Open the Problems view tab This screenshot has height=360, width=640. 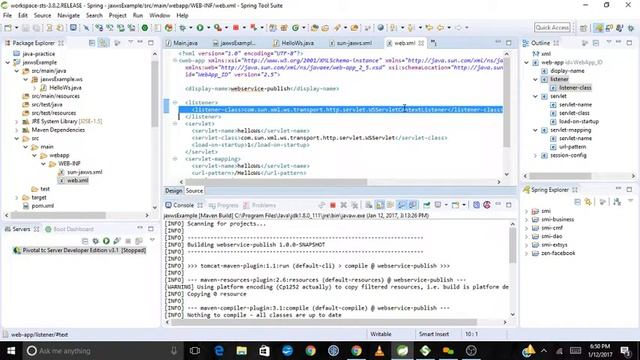260,205
